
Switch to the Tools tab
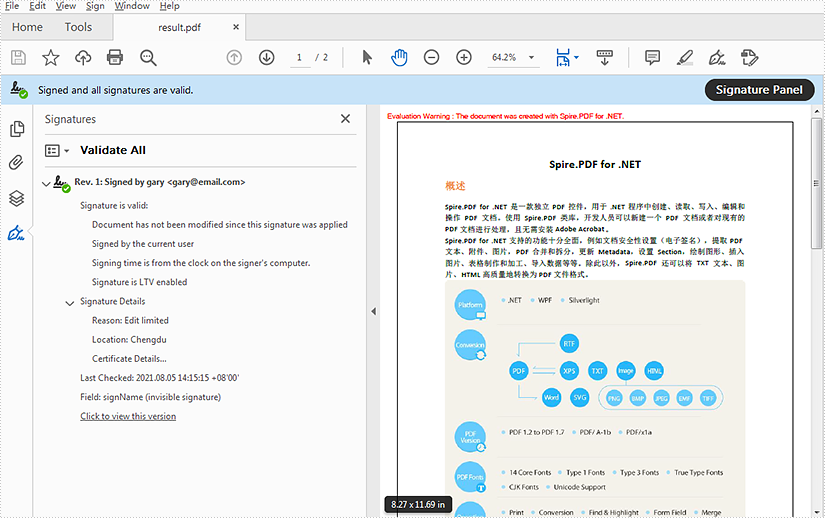pos(78,27)
